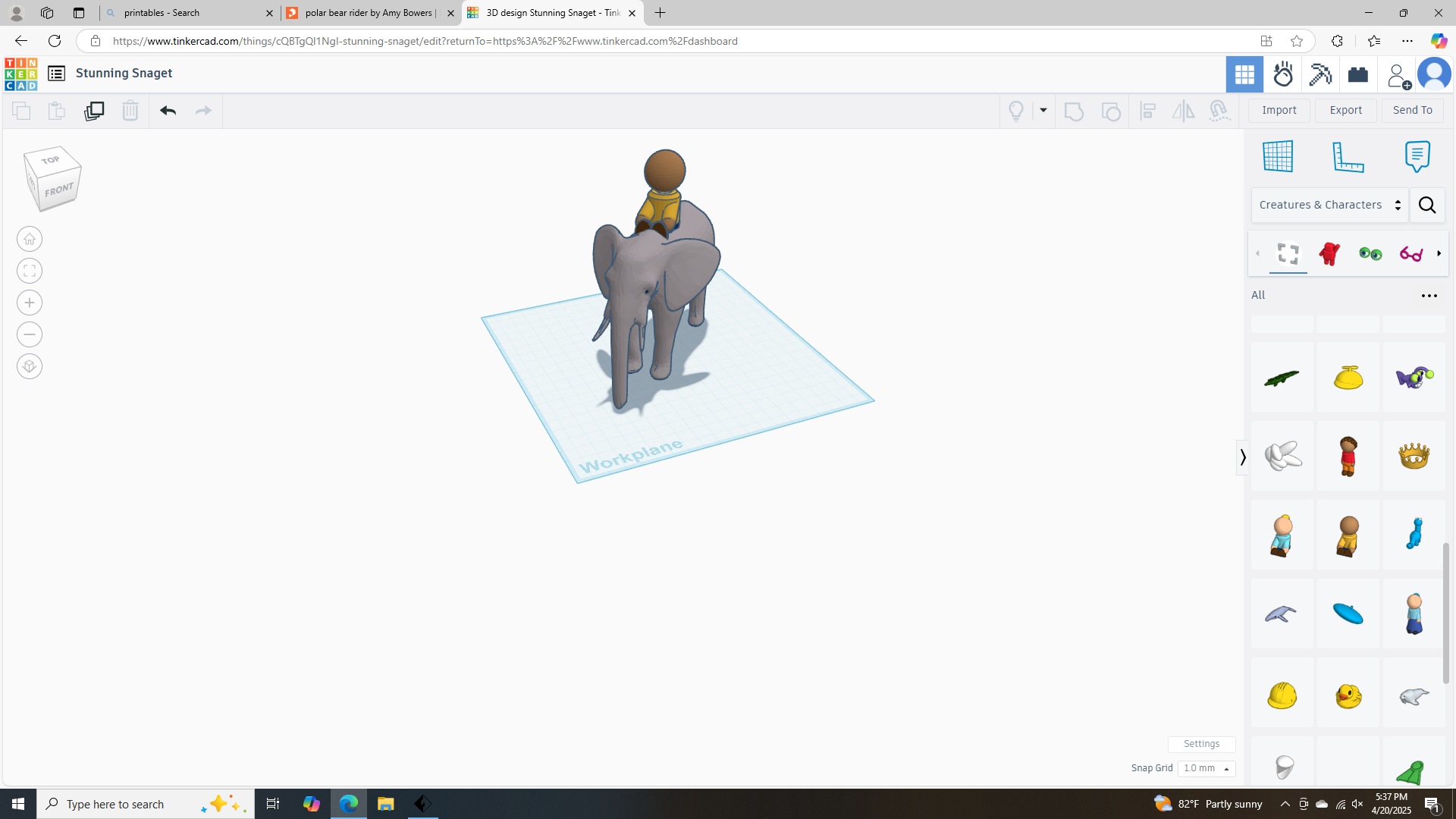Select the red-shirt character shape

[x=1348, y=457]
